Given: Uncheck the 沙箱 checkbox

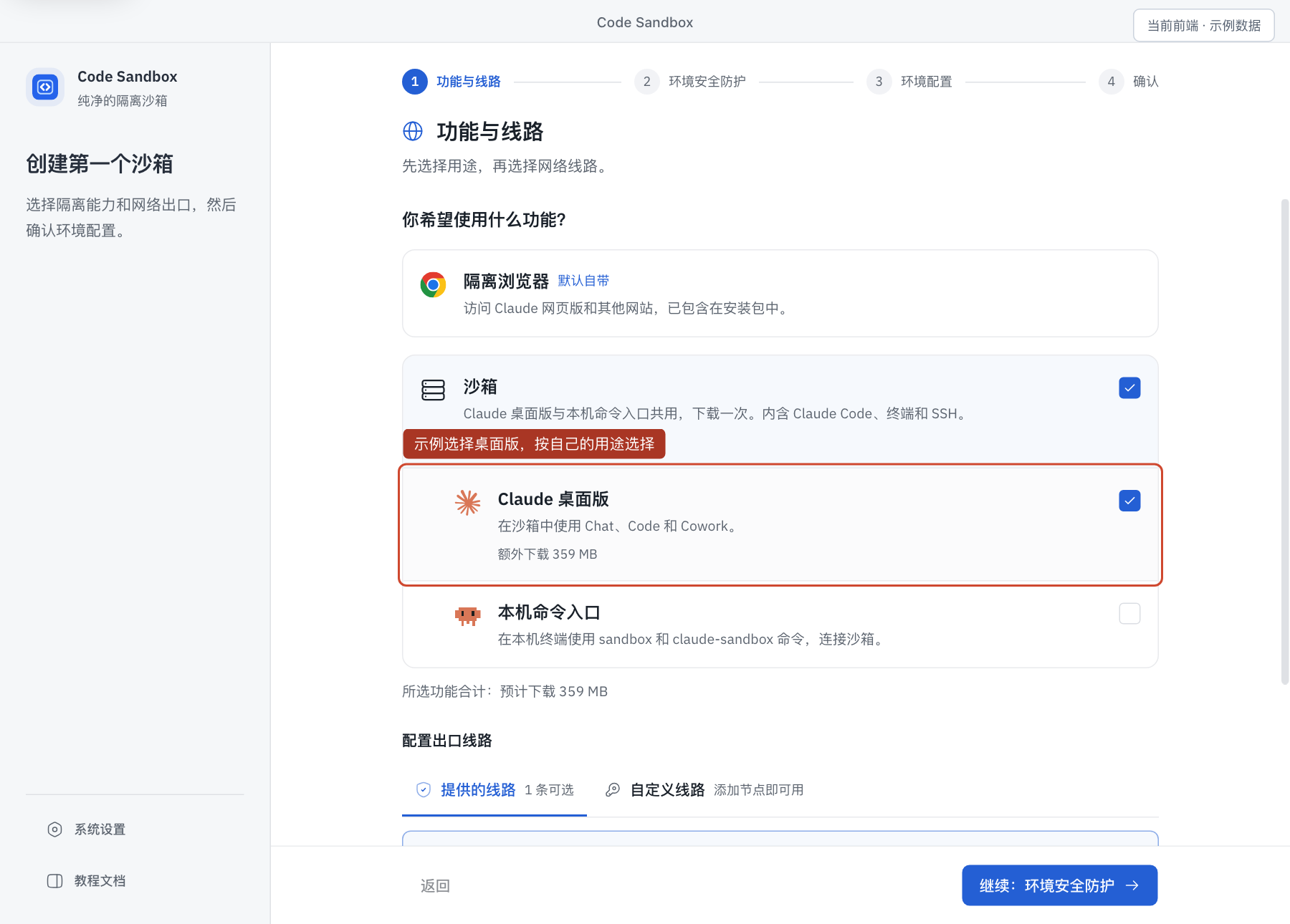Looking at the screenshot, I should pyautogui.click(x=1129, y=388).
